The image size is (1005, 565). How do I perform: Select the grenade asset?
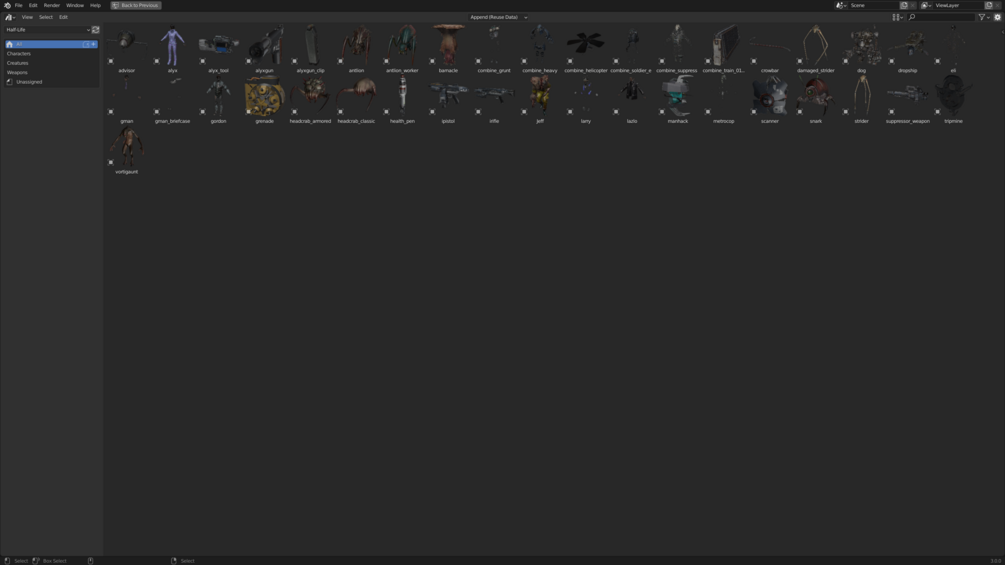coord(264,99)
